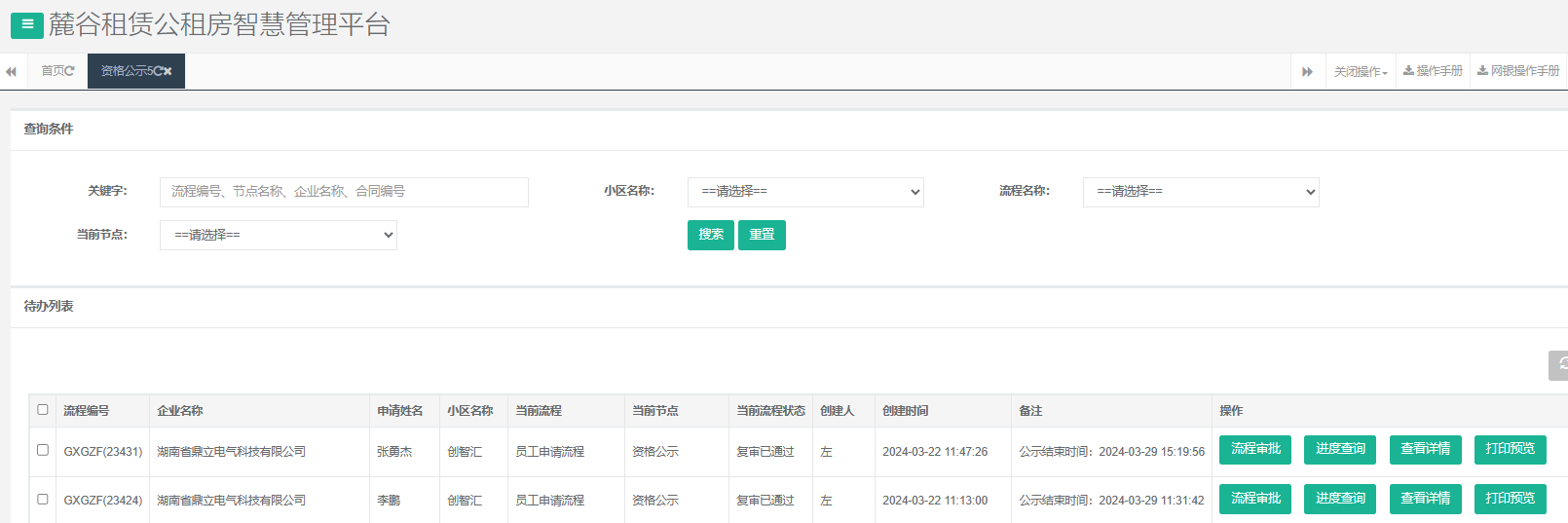Click 流程审批 for applicant 张勇杰
The image size is (1568, 523).
(x=1254, y=449)
